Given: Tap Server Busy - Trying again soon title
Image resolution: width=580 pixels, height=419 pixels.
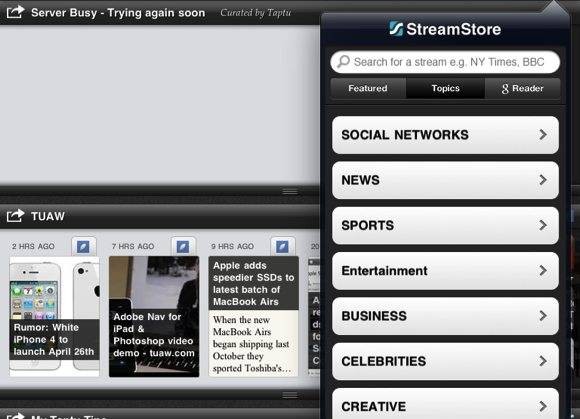Looking at the screenshot, I should 118,13.
